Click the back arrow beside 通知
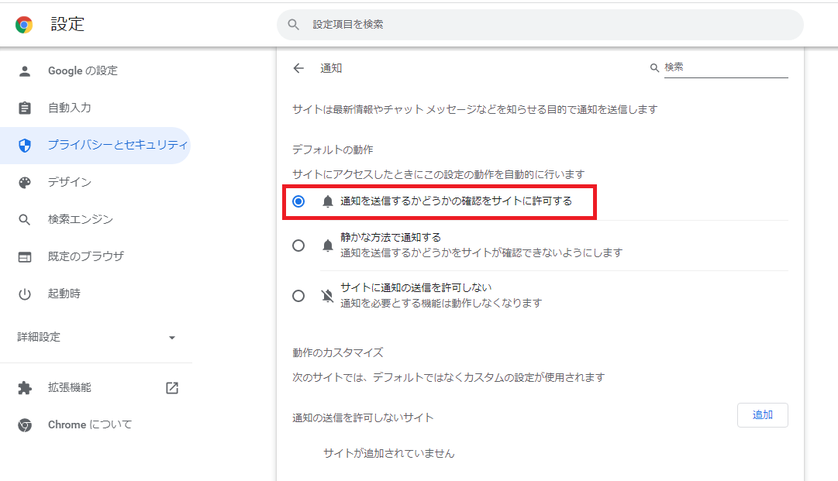The height and width of the screenshot is (481, 838). [298, 68]
